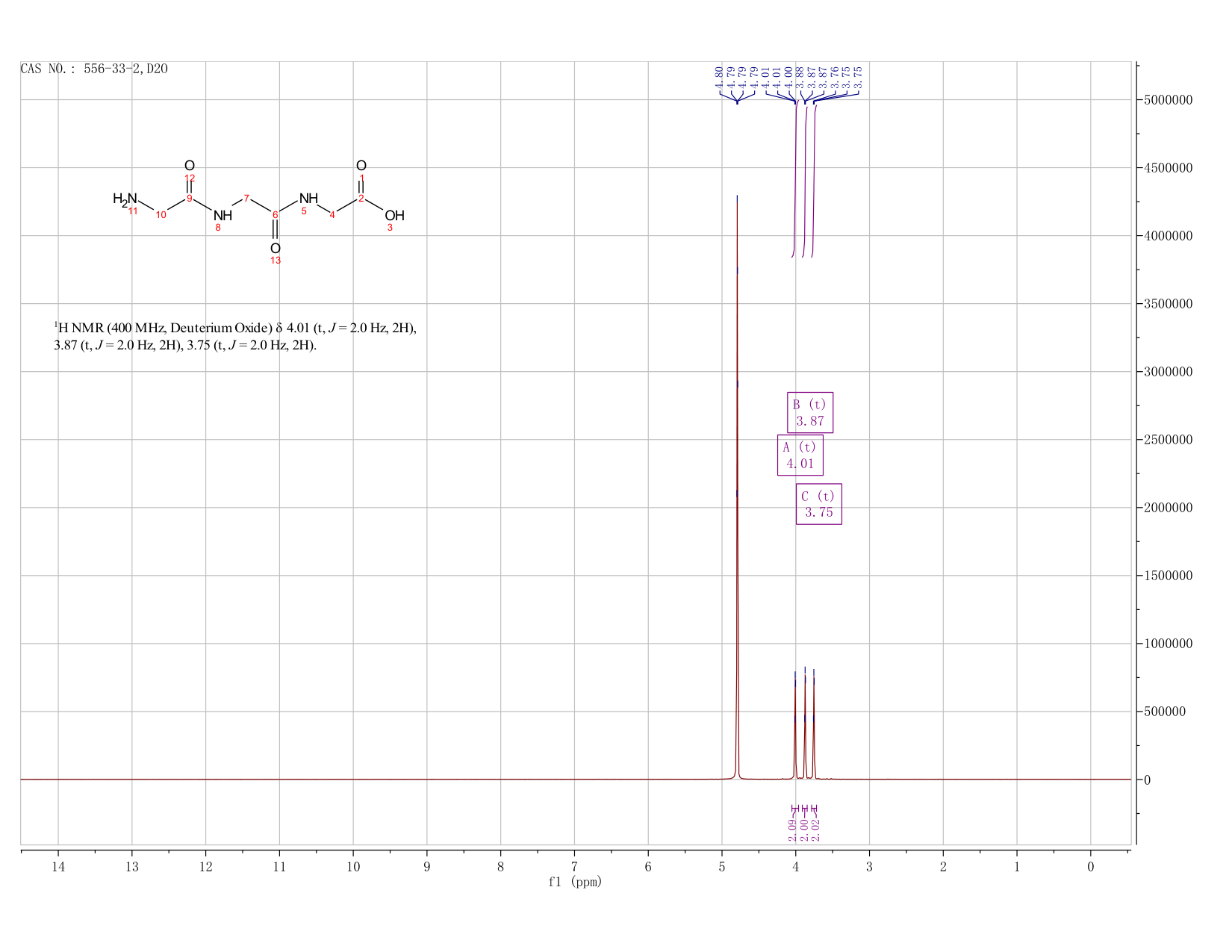The image size is (1232, 952).
Task: Click the 4.80 peak label at top
Action: coord(719,77)
